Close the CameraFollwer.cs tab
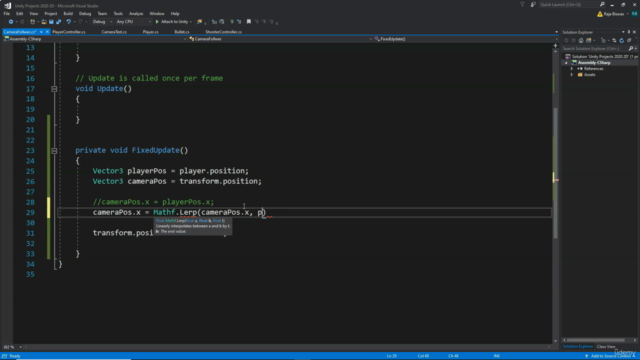The height and width of the screenshot is (360, 640). tap(47, 32)
